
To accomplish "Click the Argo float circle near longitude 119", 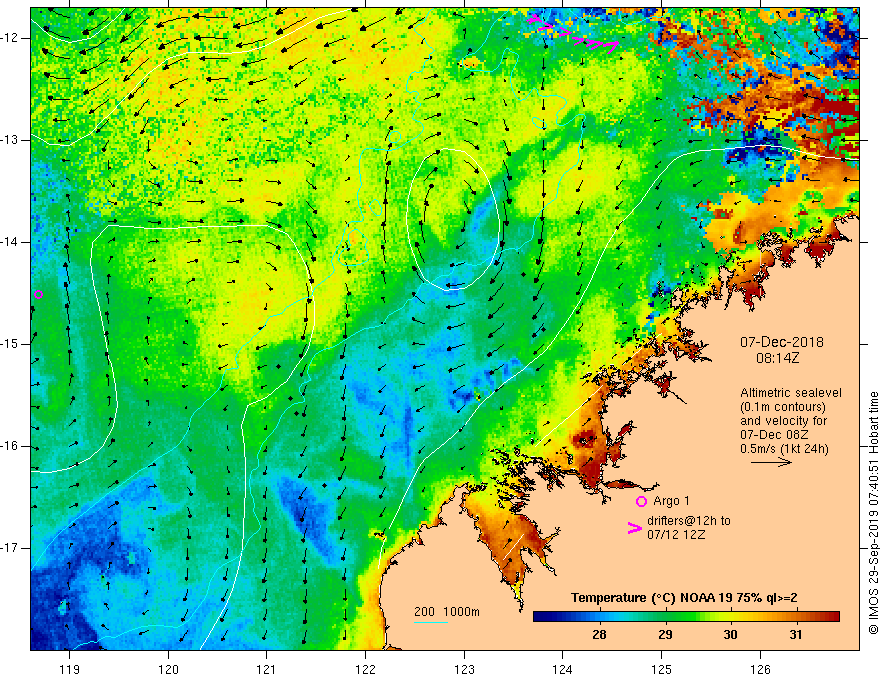I will coord(38,295).
